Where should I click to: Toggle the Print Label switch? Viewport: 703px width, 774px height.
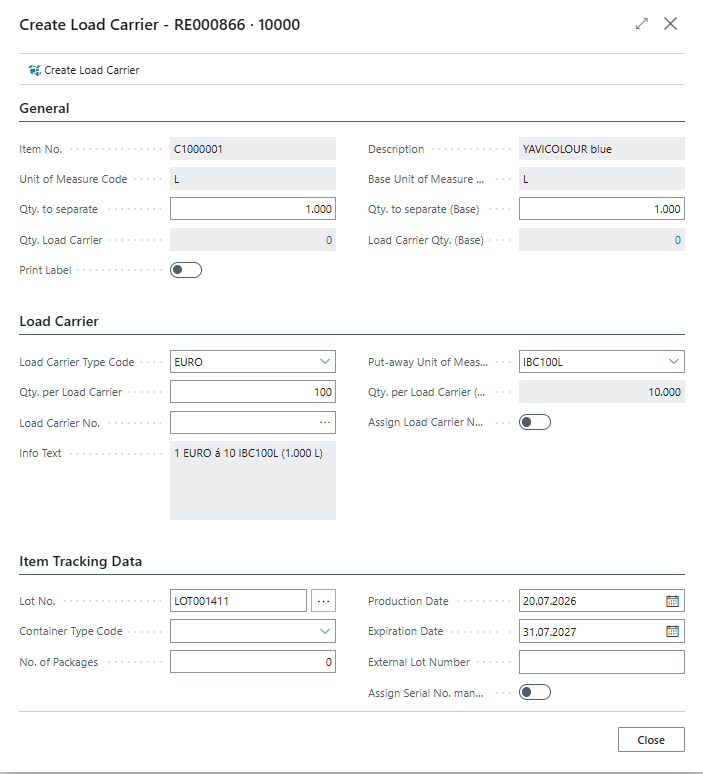tap(186, 270)
